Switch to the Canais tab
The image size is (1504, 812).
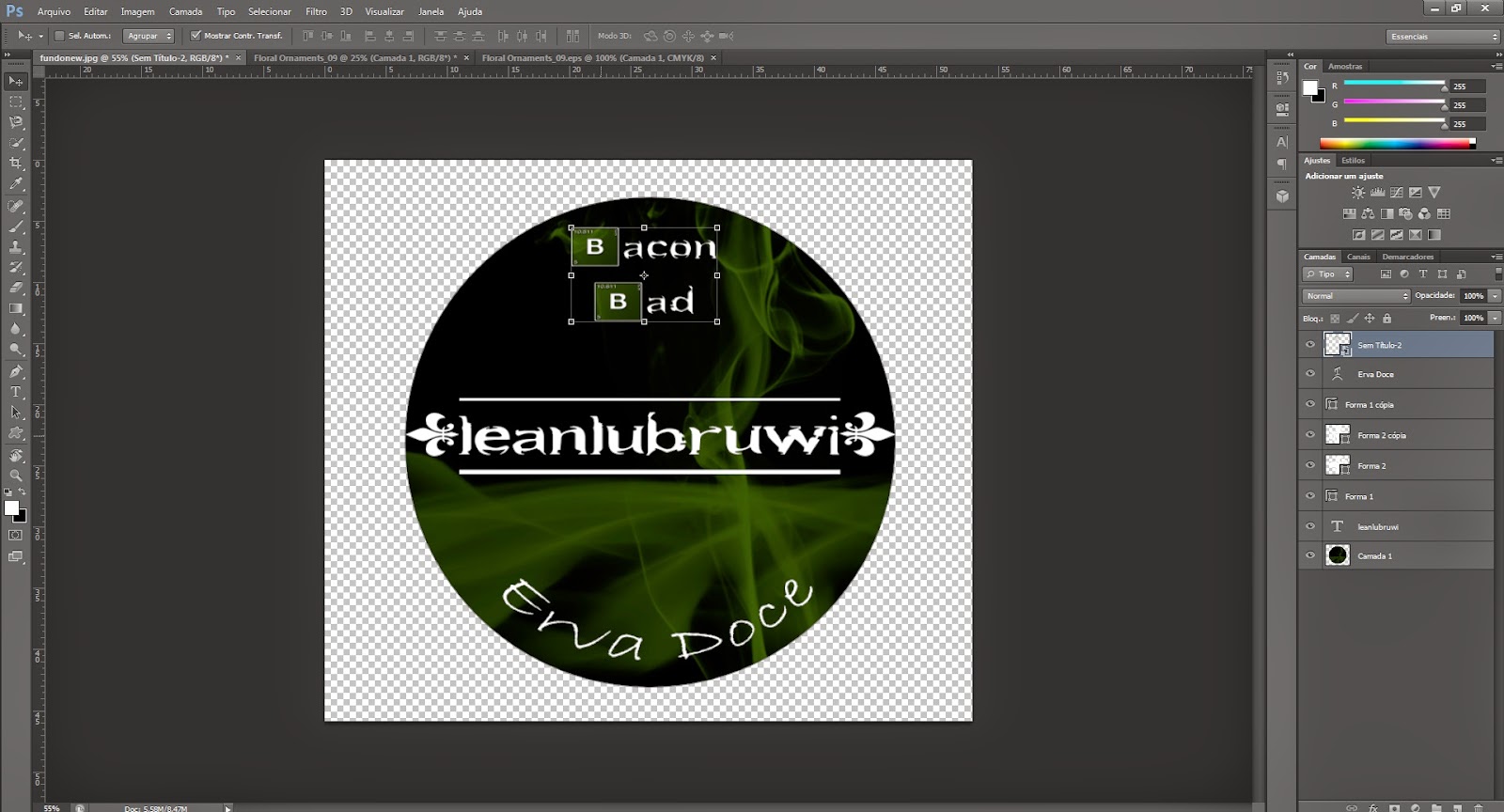coord(1358,257)
